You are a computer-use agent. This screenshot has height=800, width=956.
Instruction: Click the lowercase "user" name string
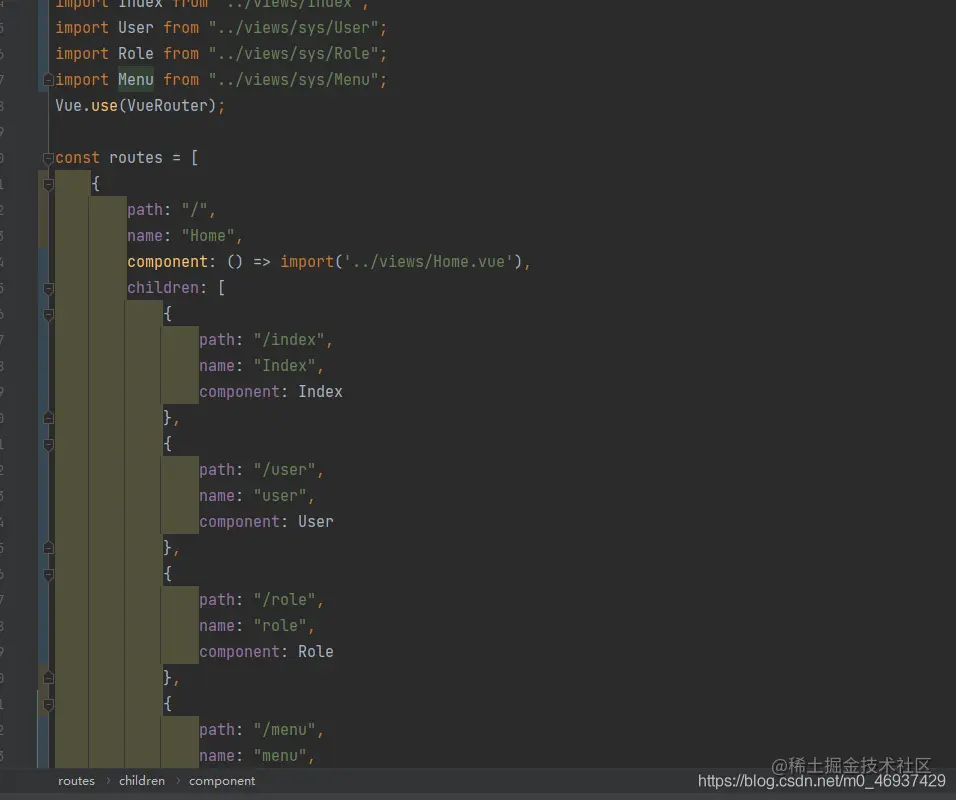pyautogui.click(x=280, y=496)
